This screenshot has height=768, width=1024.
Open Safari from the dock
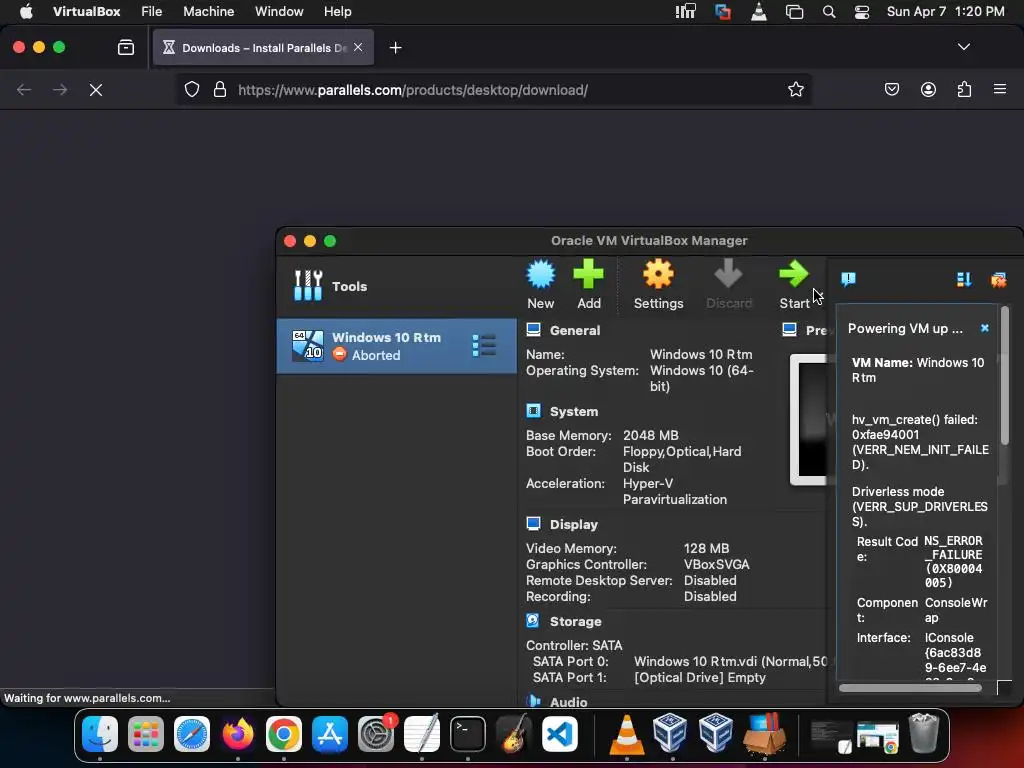pos(192,734)
